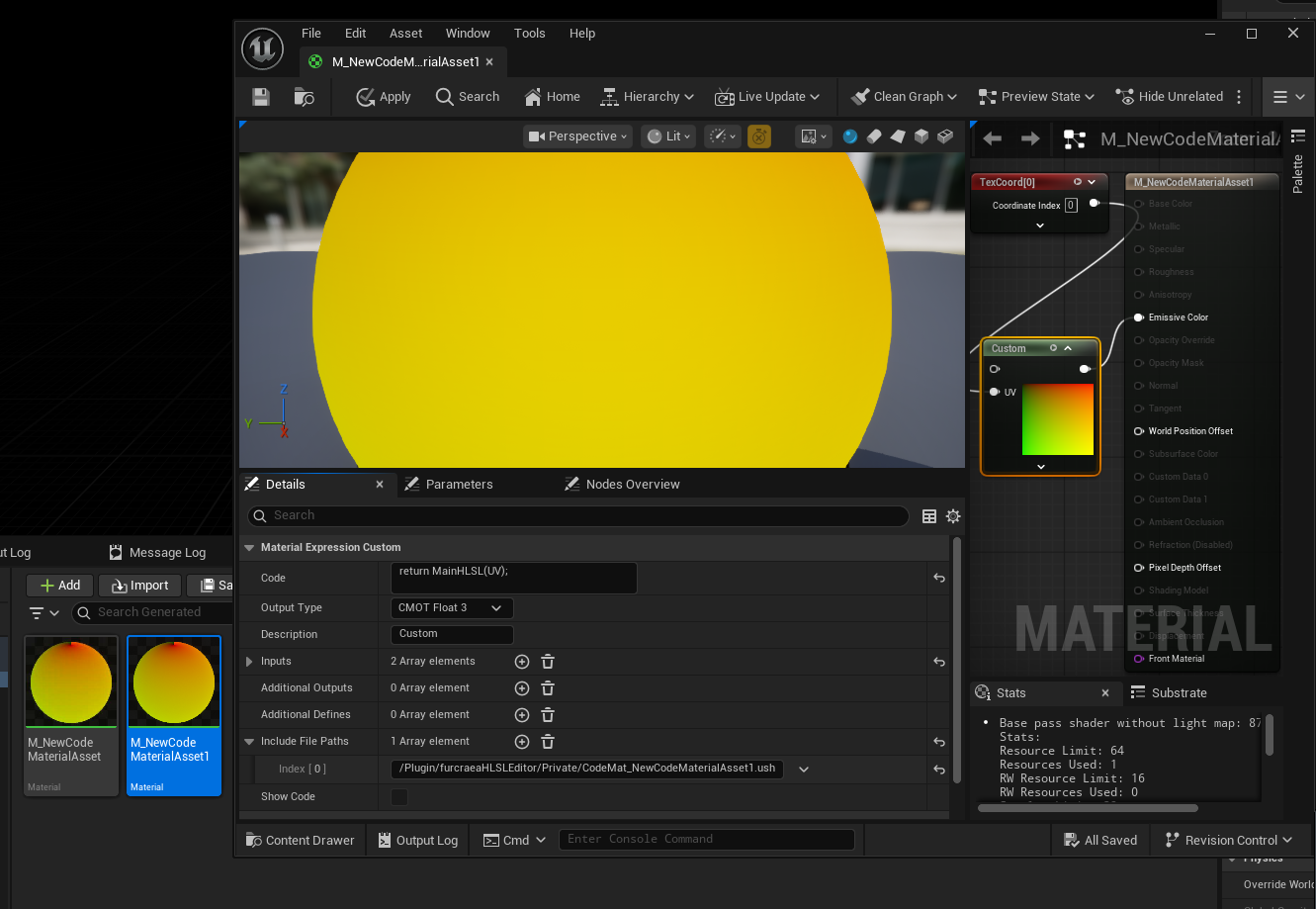This screenshot has height=909, width=1316.
Task: Select the cube preview mesh icon
Action: point(921,136)
